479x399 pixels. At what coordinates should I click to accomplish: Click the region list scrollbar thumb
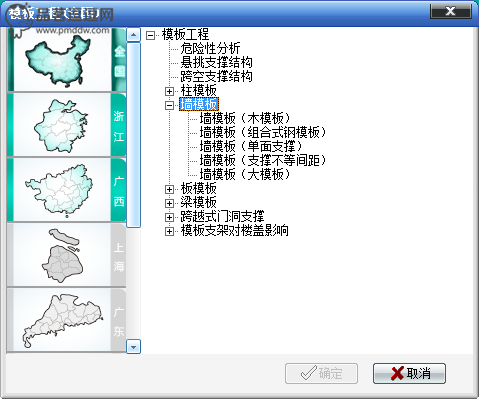click(134, 135)
